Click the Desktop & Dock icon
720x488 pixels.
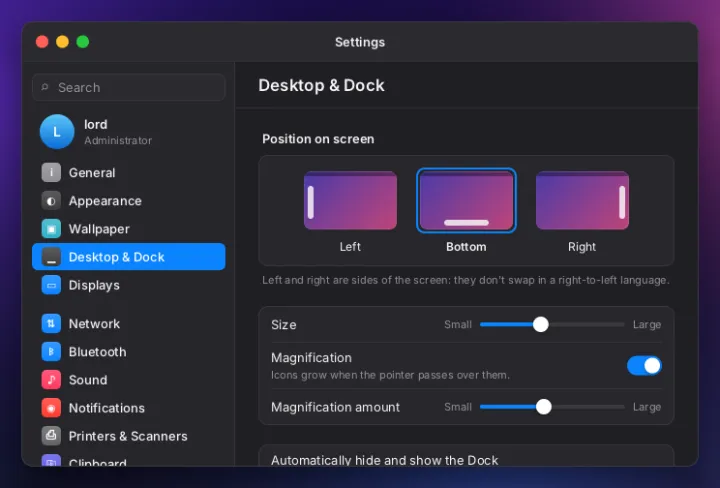coord(51,257)
